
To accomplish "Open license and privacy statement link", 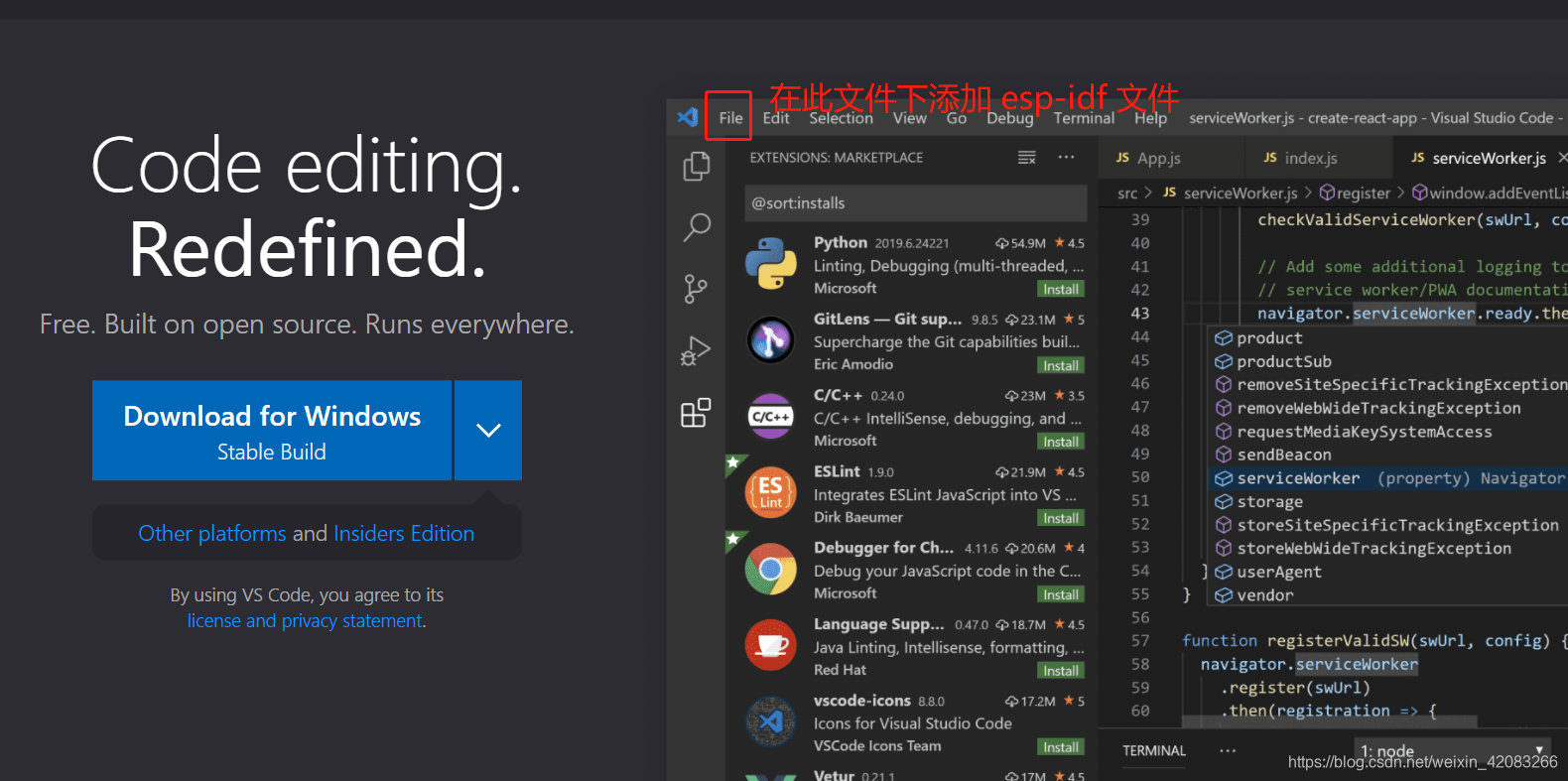I will (x=307, y=620).
